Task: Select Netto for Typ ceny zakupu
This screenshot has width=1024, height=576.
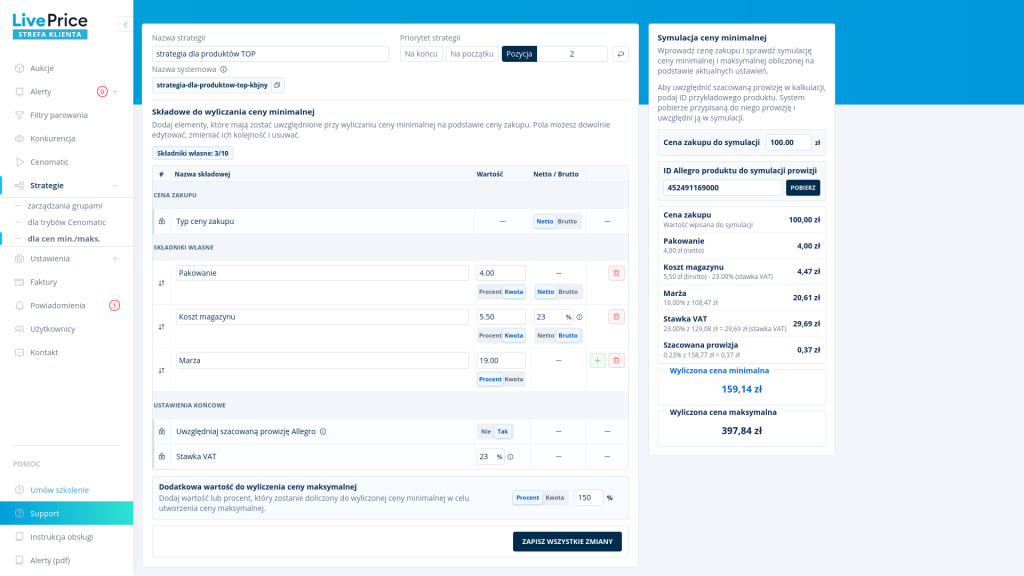Action: [x=545, y=221]
